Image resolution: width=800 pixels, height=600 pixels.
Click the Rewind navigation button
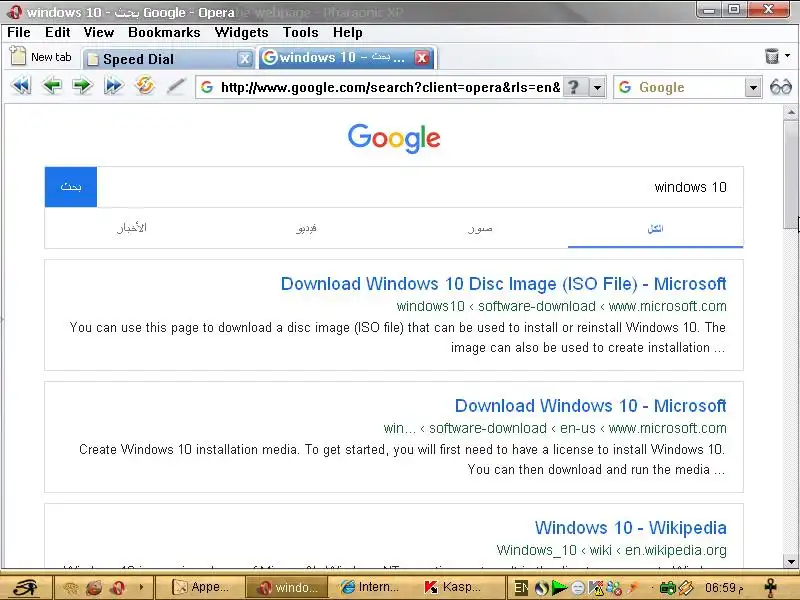pyautogui.click(x=21, y=86)
